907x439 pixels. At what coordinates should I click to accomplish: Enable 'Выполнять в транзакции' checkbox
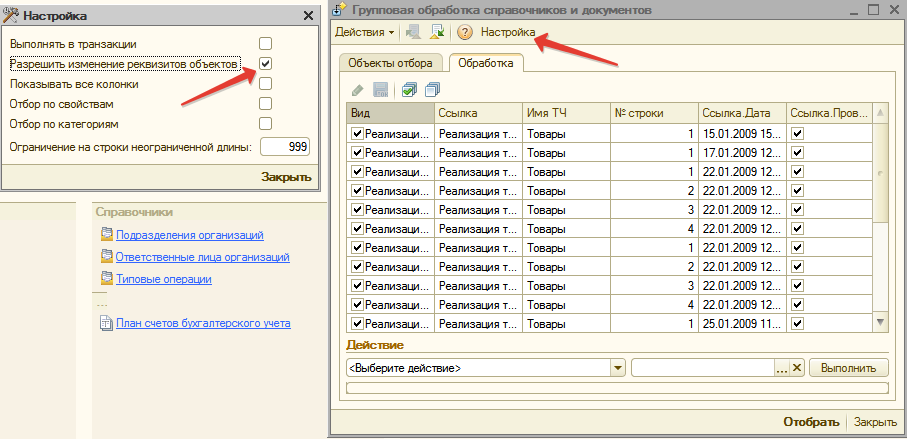point(265,44)
